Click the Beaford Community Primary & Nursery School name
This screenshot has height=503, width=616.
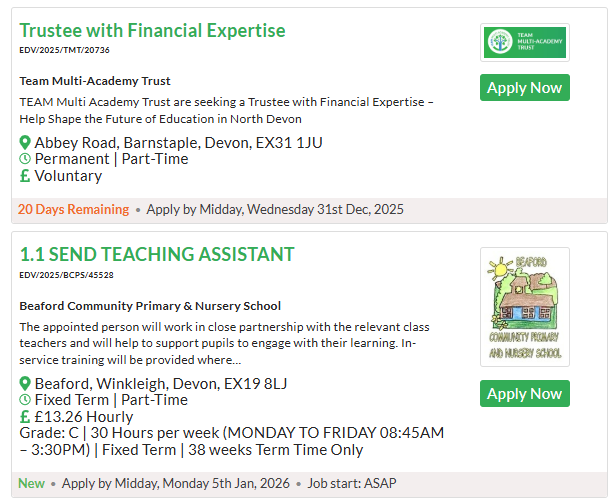click(150, 306)
